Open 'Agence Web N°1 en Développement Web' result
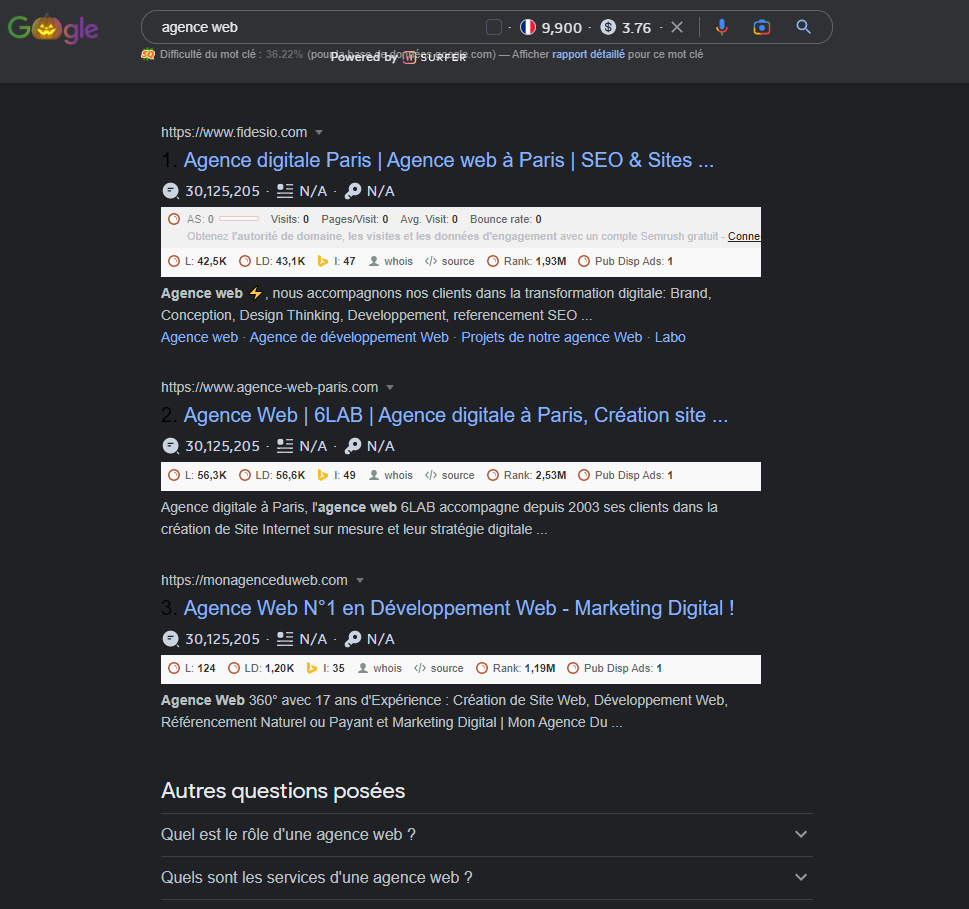The width and height of the screenshot is (969, 909). [459, 608]
